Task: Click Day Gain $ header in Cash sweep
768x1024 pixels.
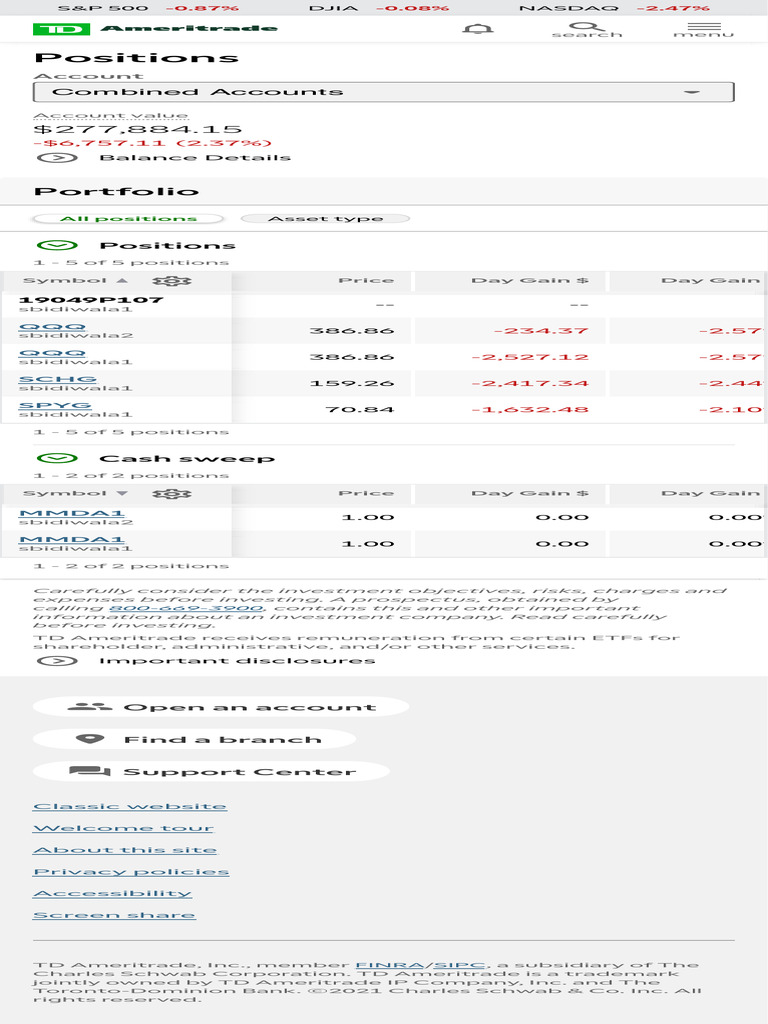Action: pos(530,493)
